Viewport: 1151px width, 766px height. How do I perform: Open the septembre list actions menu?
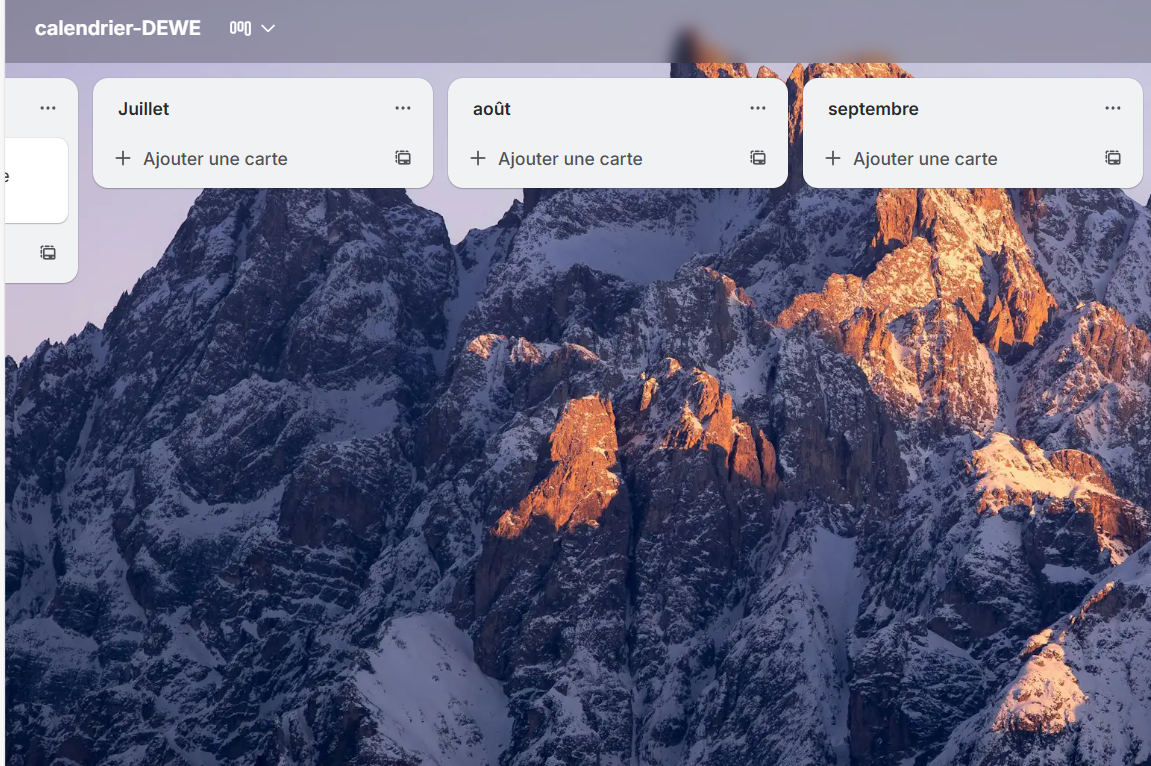point(1113,108)
